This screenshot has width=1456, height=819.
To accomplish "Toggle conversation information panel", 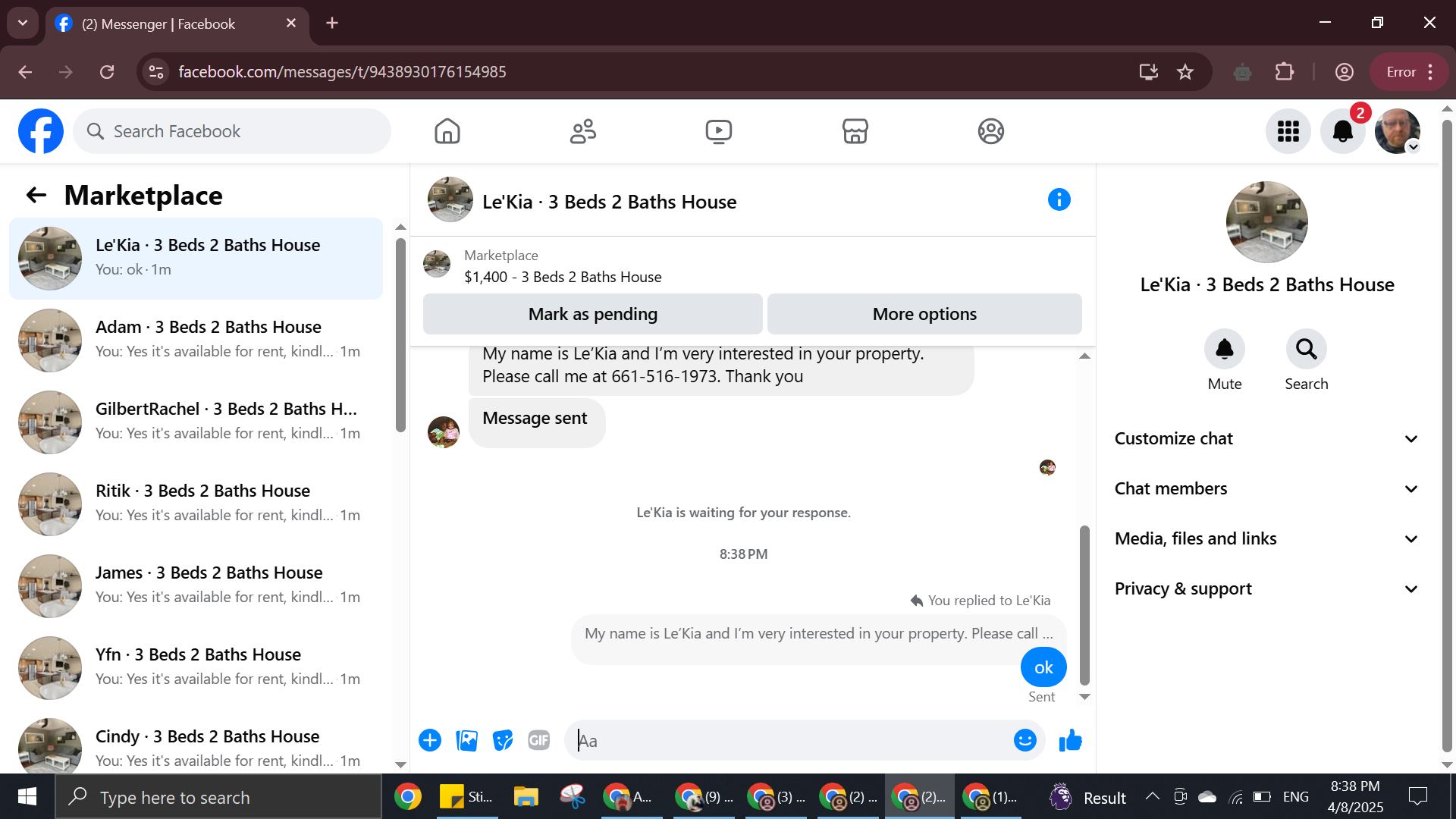I will [1059, 199].
